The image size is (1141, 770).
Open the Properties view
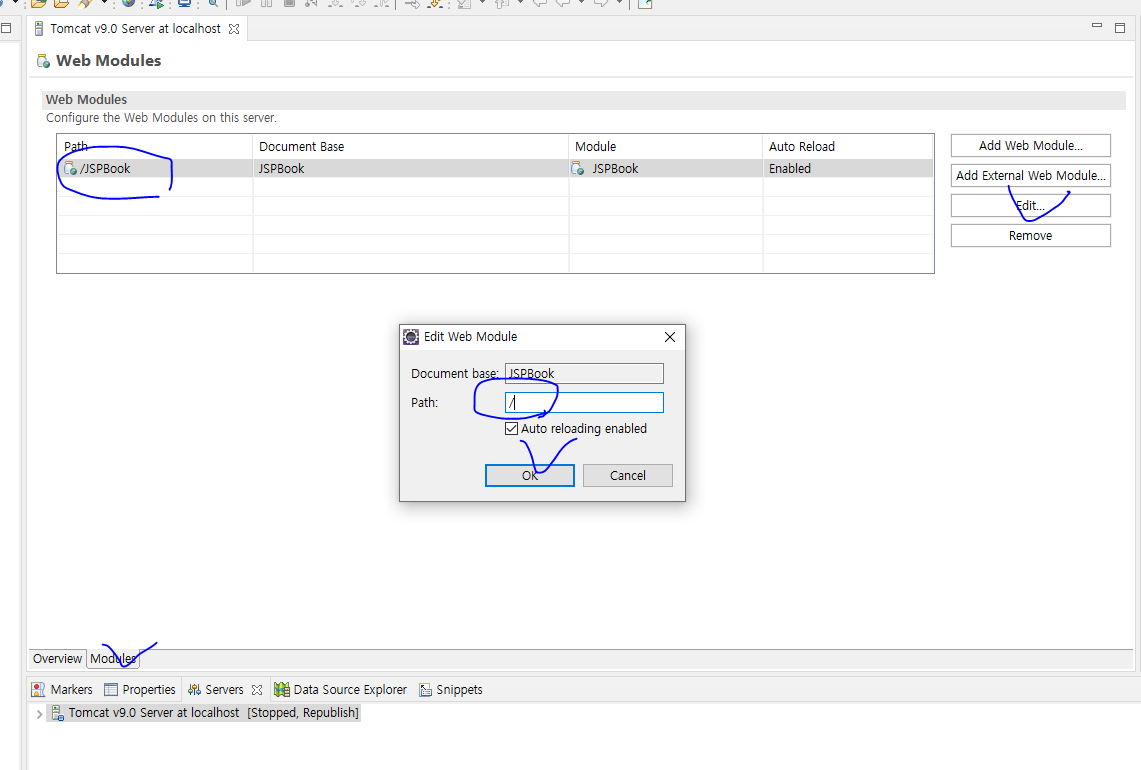click(x=140, y=690)
